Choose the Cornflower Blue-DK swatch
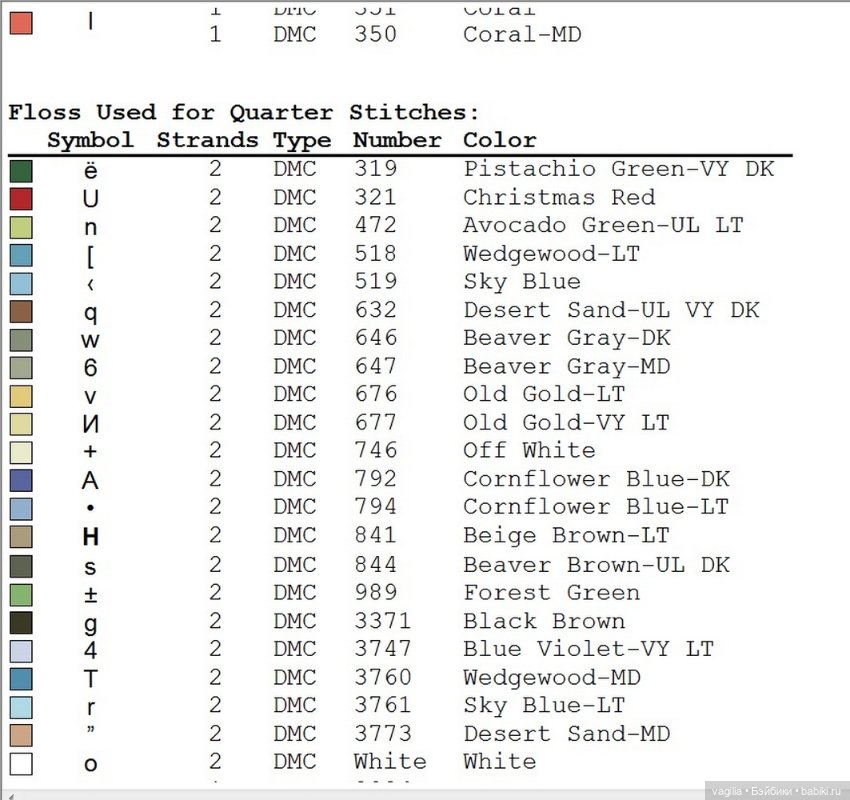Viewport: 850px width, 800px height. [21, 480]
